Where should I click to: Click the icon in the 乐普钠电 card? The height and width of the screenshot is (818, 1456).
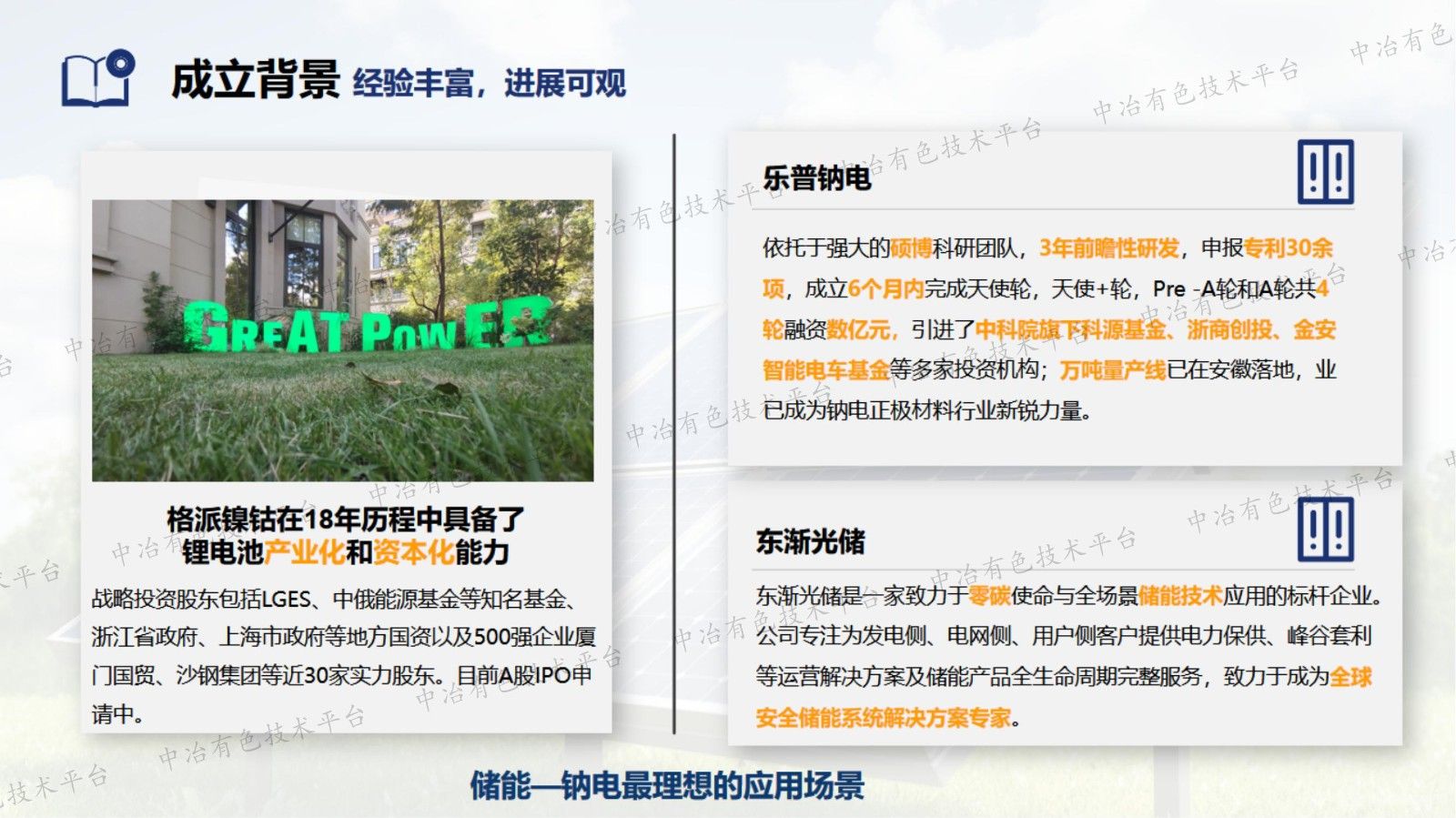pyautogui.click(x=1325, y=172)
